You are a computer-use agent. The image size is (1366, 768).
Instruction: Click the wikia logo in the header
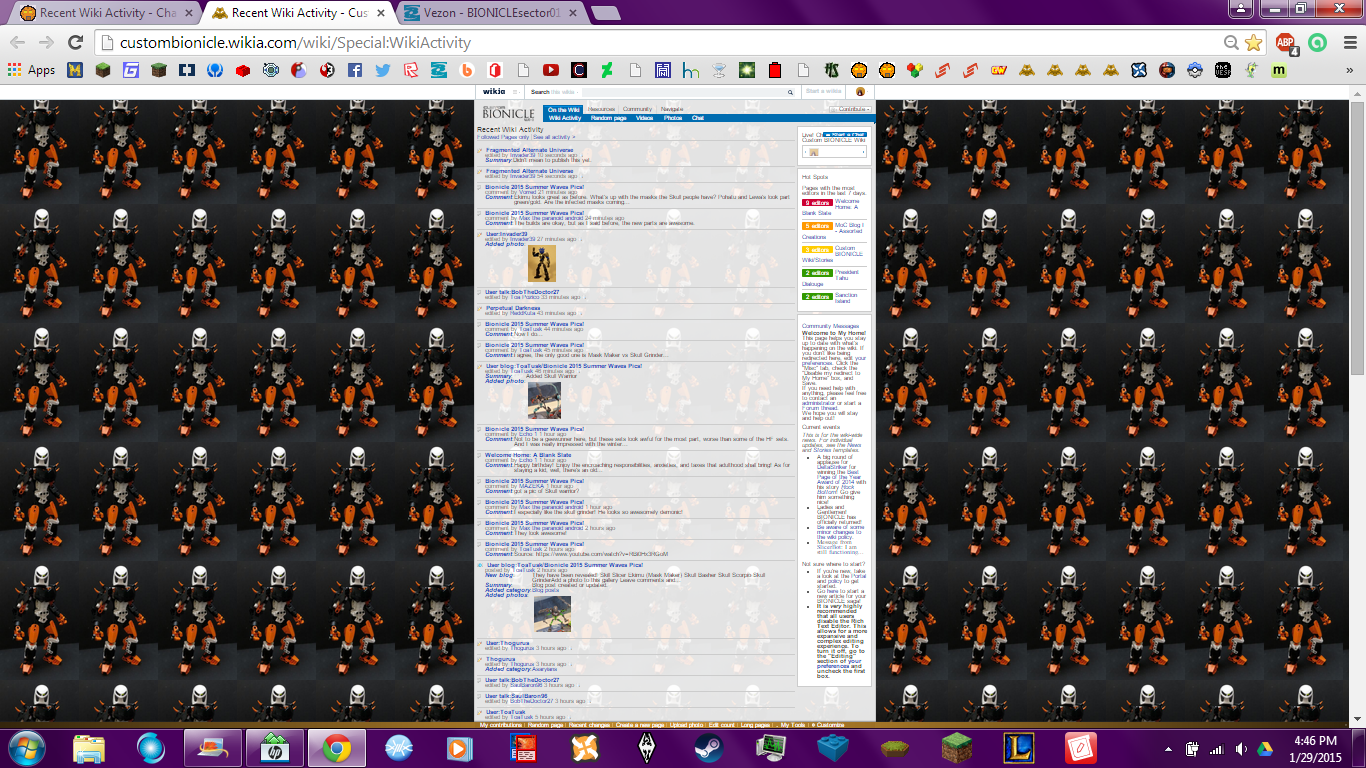pyautogui.click(x=494, y=91)
